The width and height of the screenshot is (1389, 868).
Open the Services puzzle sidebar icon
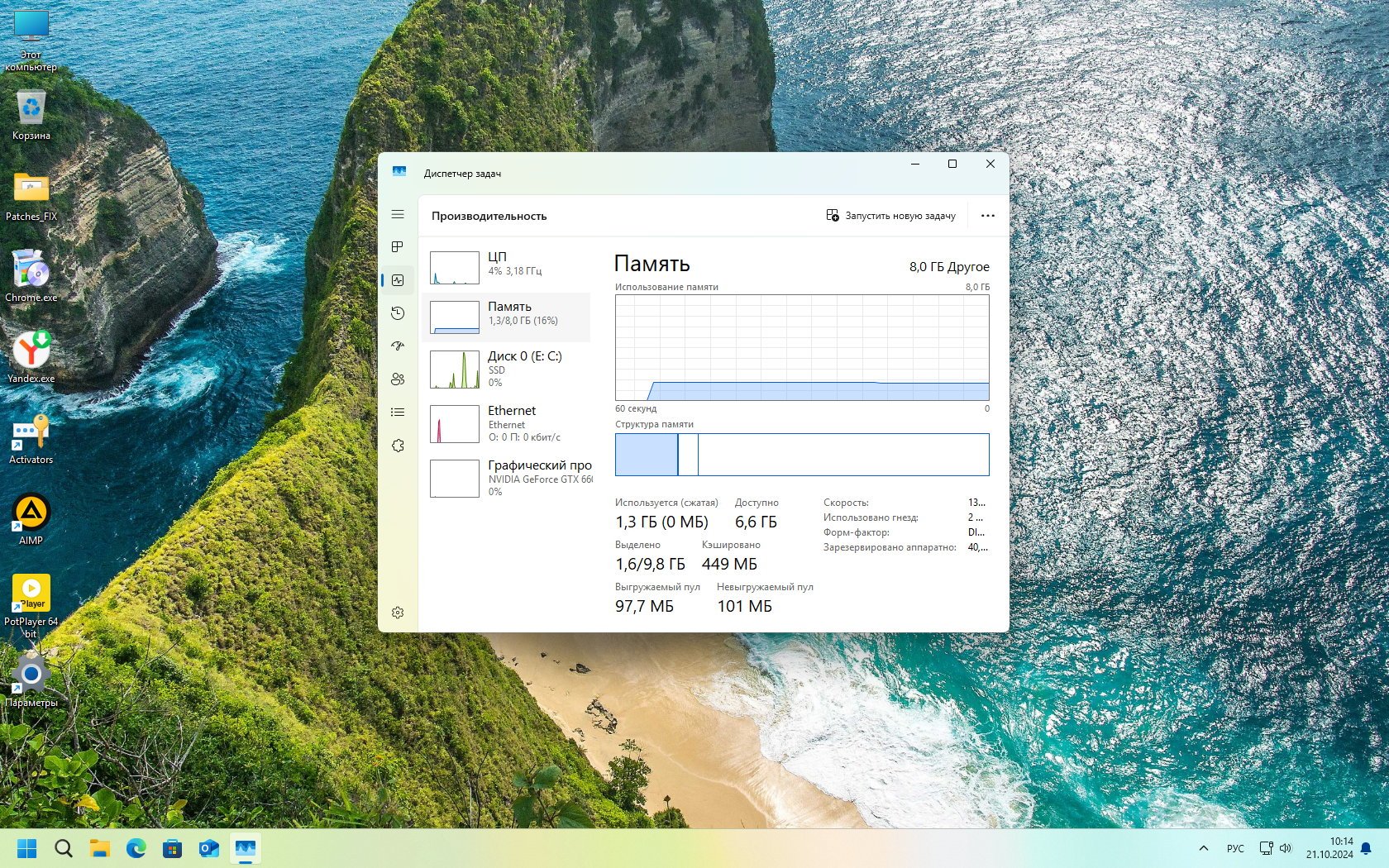coord(398,446)
